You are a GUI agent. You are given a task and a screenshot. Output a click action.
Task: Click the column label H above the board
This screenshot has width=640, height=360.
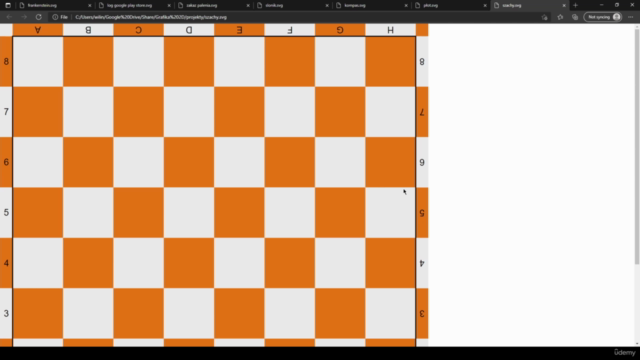(x=390, y=30)
